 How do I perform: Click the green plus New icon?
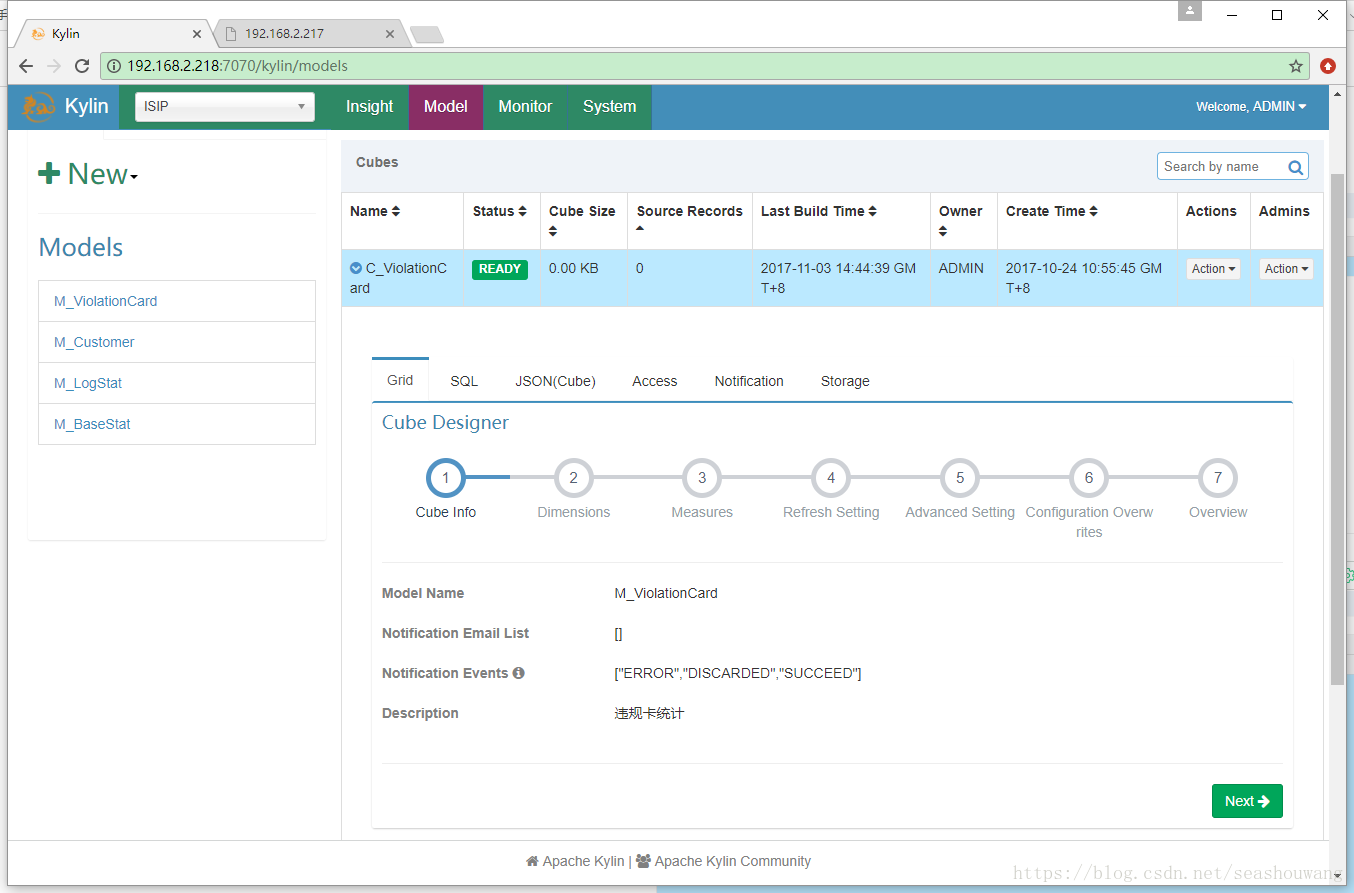(x=49, y=174)
